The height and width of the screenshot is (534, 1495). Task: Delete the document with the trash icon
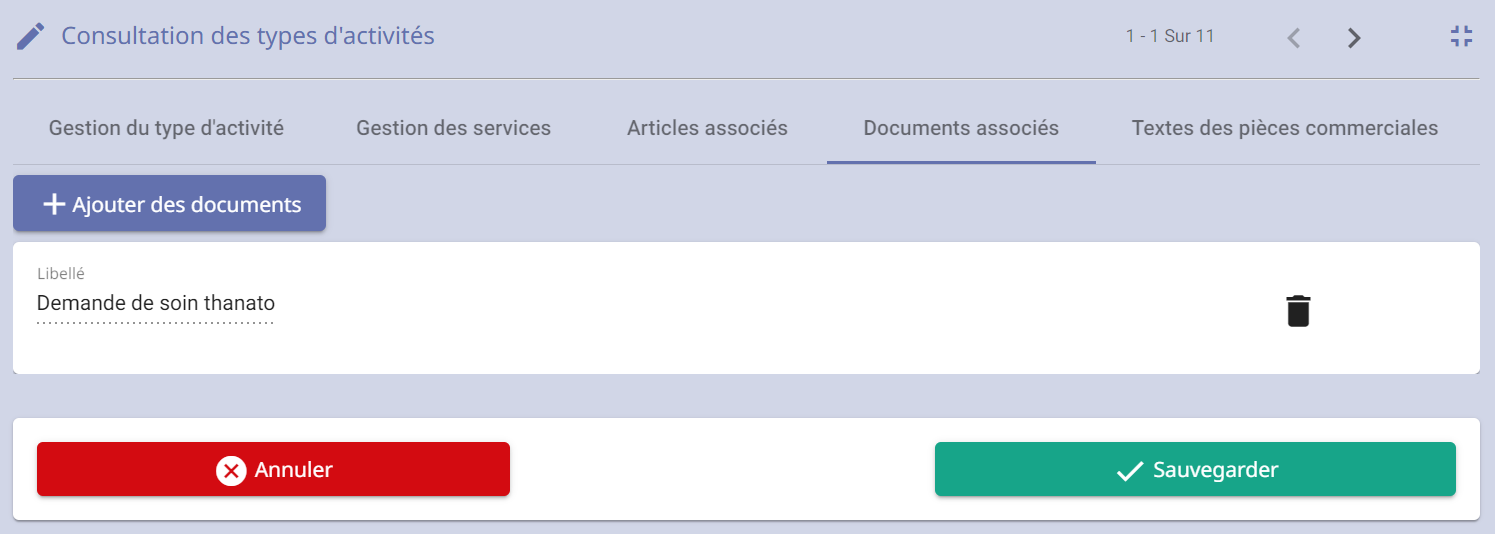1297,311
